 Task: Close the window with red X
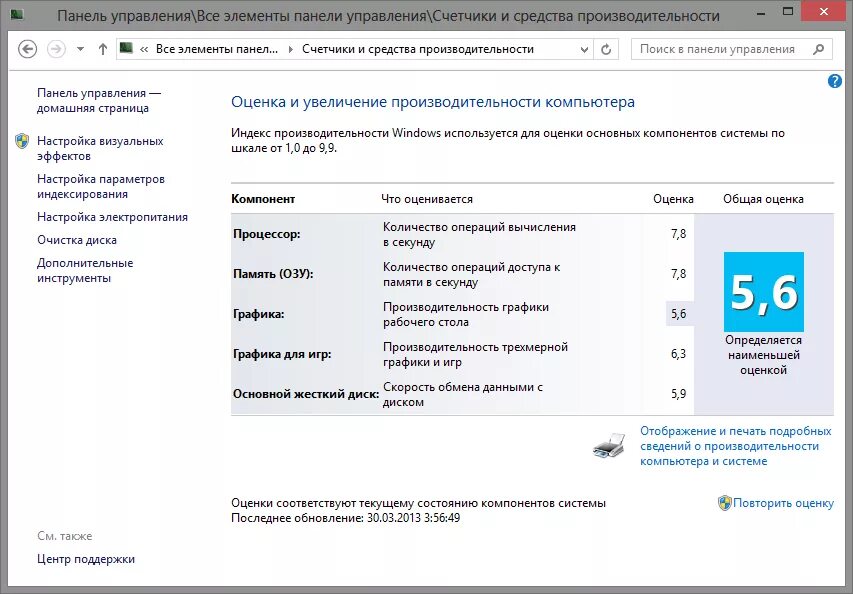824,11
